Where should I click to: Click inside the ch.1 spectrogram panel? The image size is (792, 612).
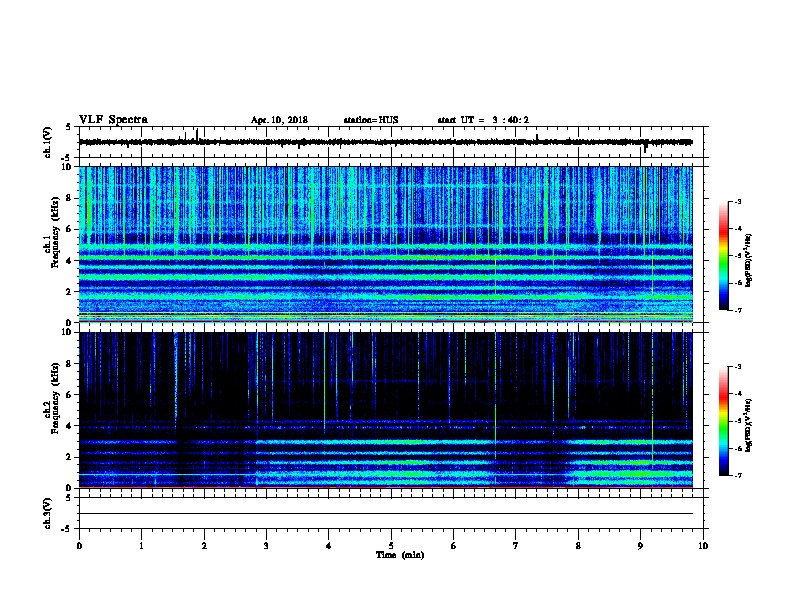coord(386,244)
